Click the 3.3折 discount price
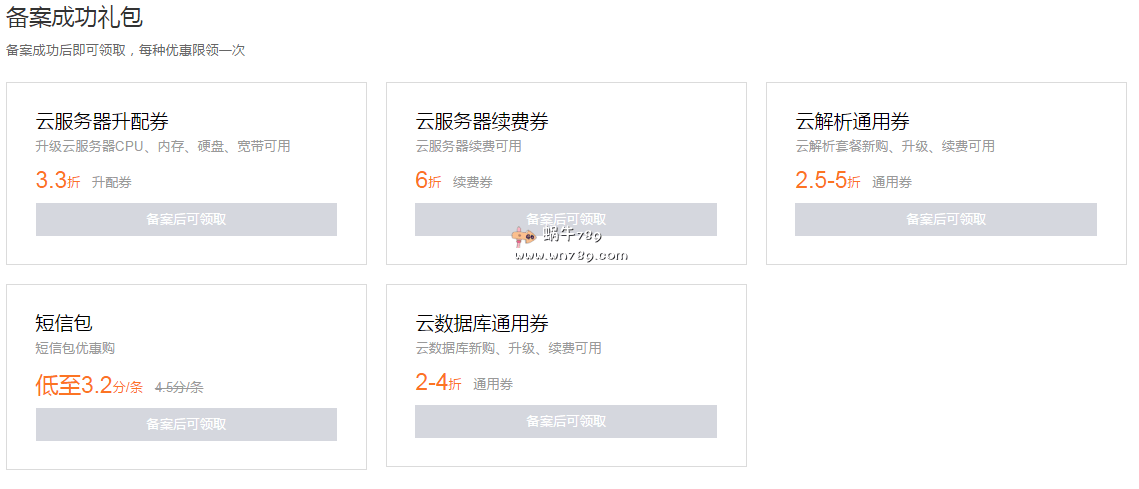 pos(57,181)
